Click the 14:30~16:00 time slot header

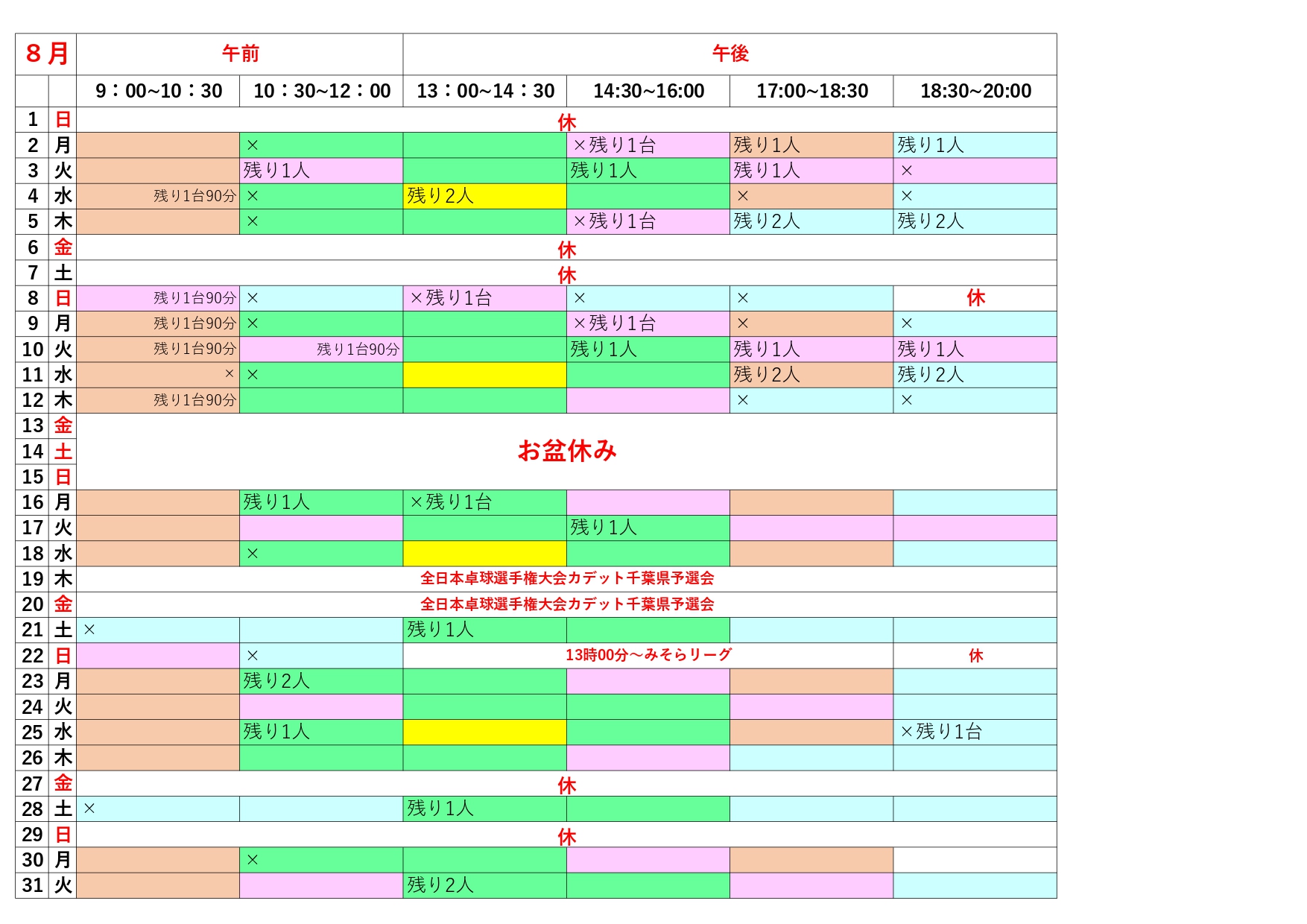648,91
